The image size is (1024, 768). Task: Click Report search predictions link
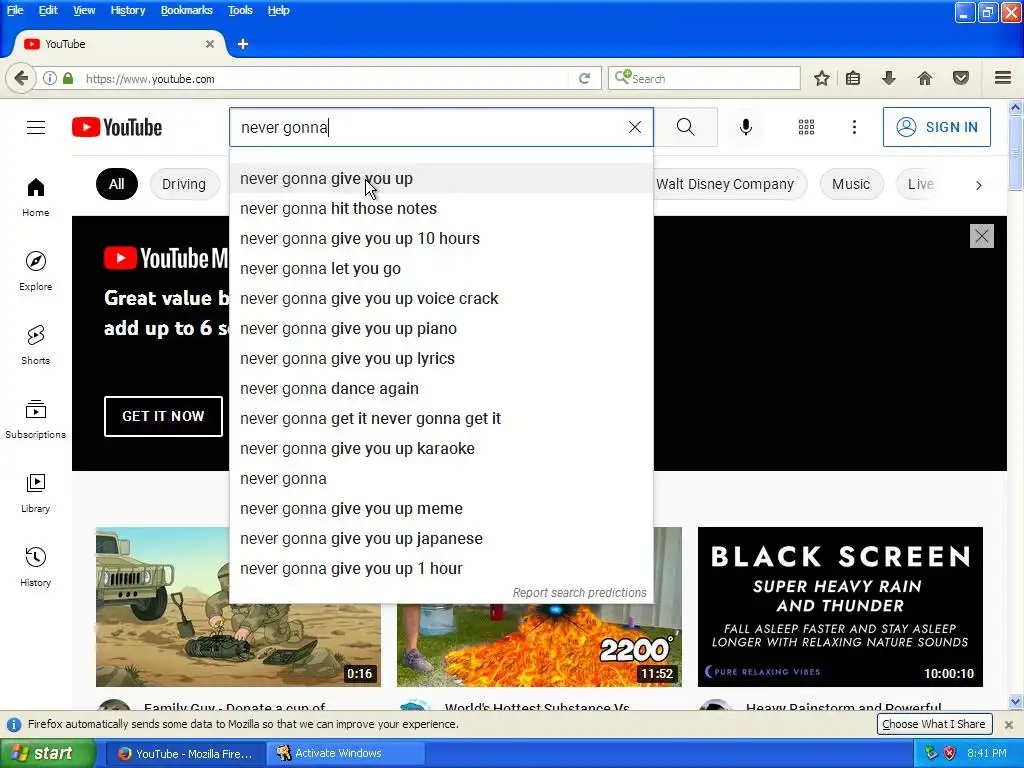click(x=579, y=592)
